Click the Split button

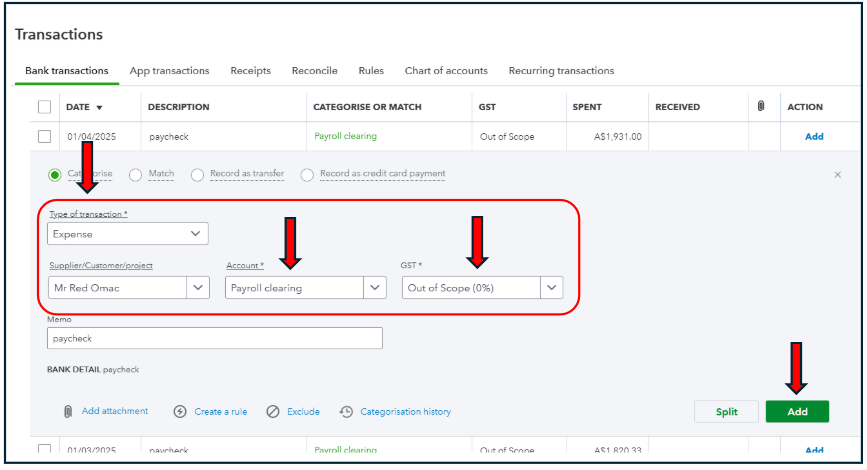click(727, 411)
